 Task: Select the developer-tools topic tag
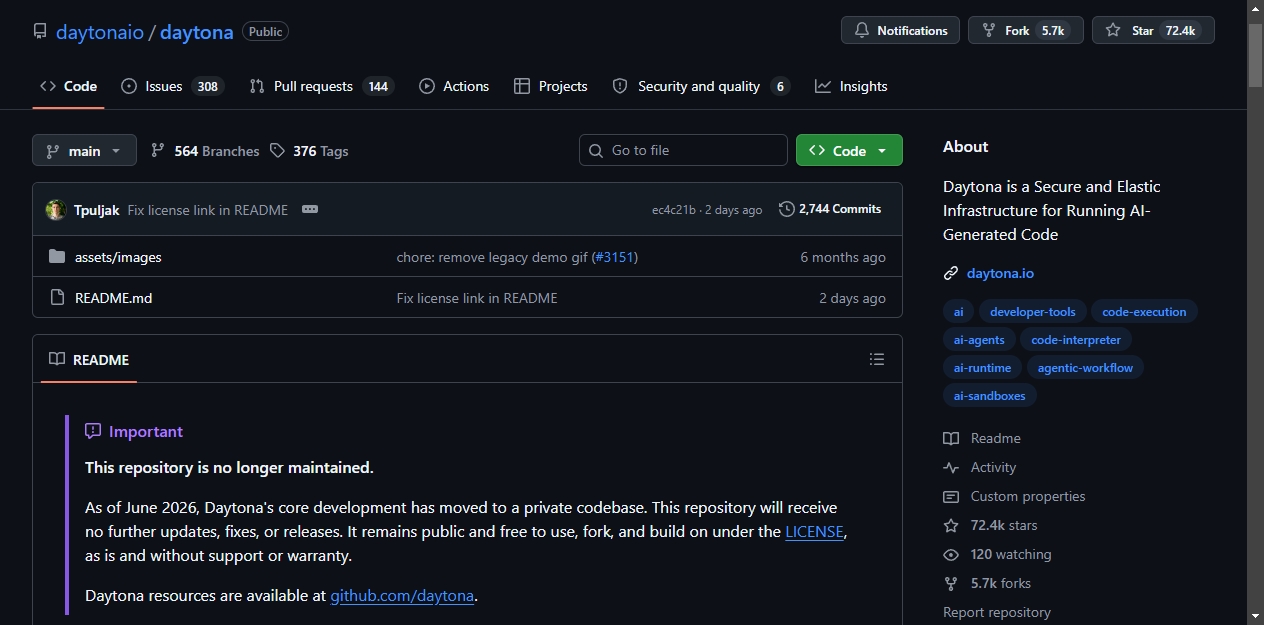point(1033,312)
